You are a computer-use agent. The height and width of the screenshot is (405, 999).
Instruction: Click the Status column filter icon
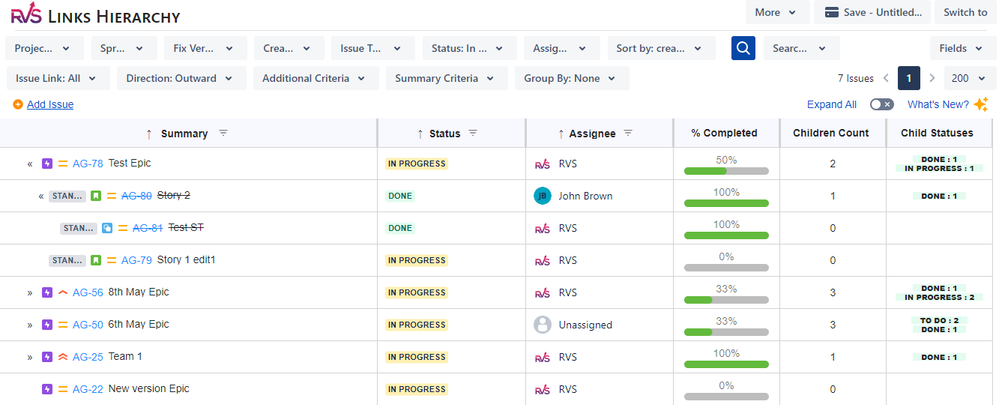[472, 133]
